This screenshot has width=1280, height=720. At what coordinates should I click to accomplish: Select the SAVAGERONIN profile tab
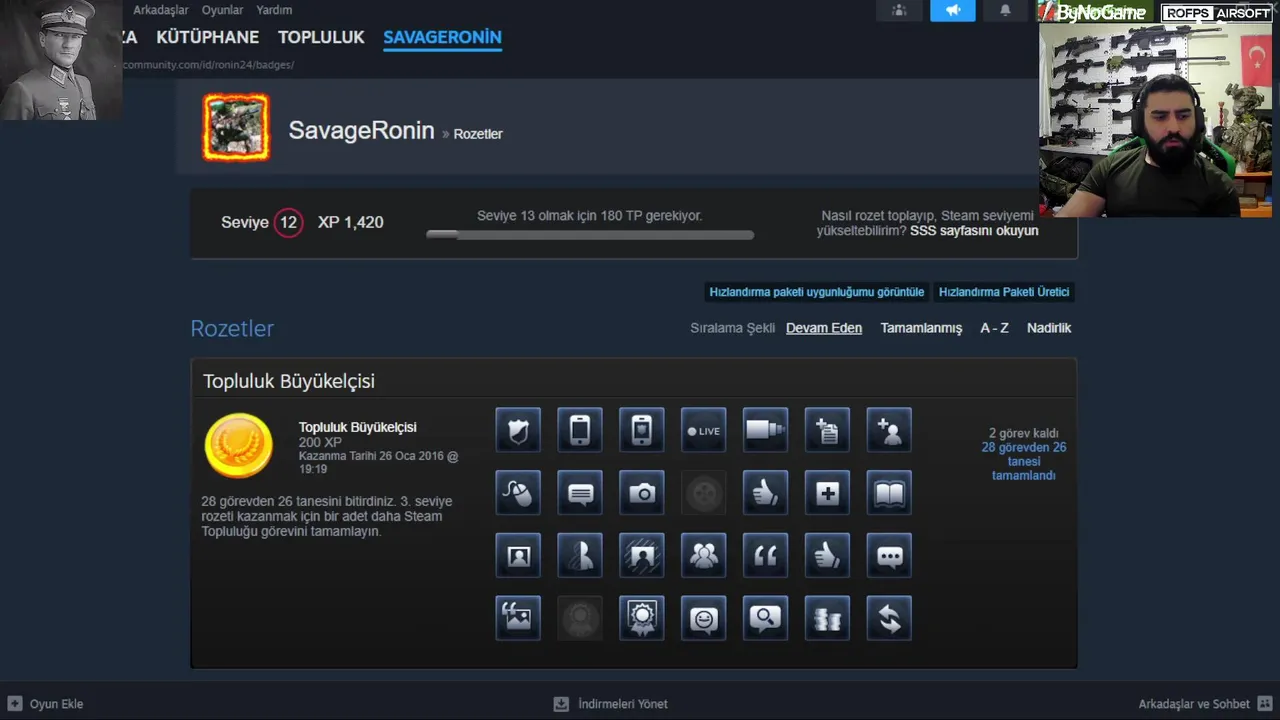click(x=442, y=37)
